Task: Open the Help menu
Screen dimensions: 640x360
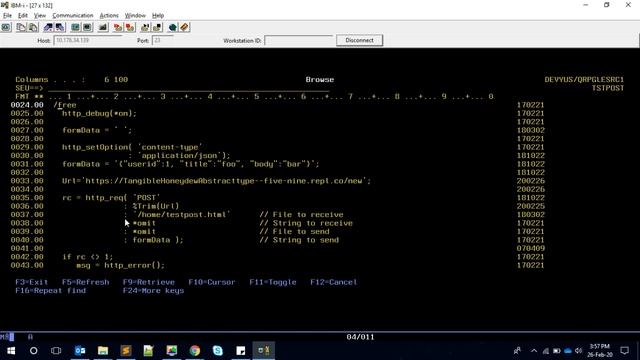Action: pos(158,16)
